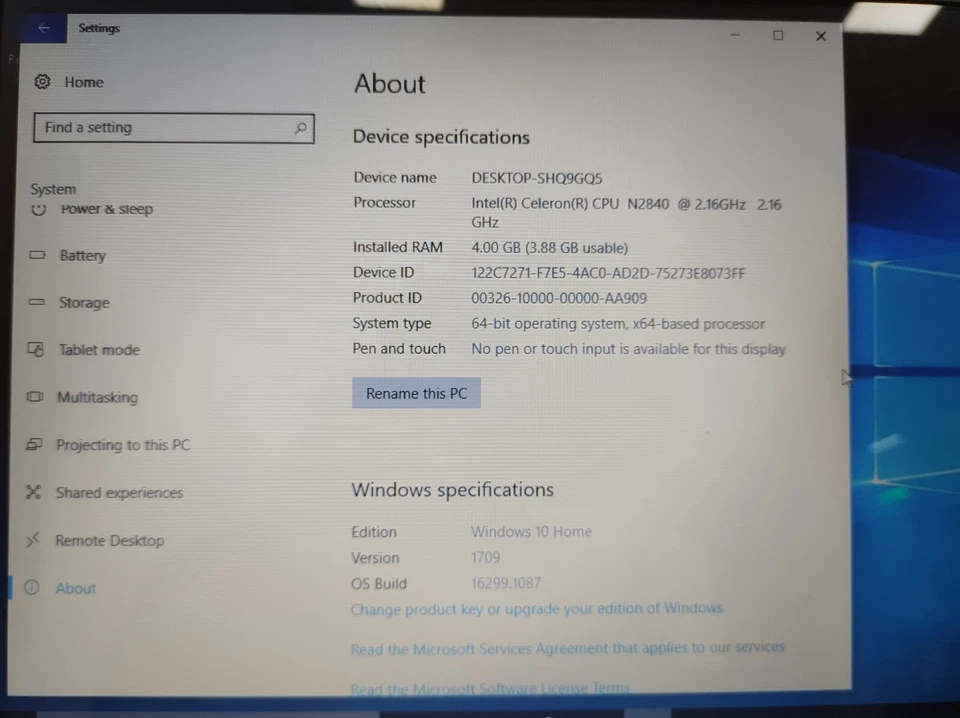The image size is (960, 718).
Task: Open the Change product key link
Action: pyautogui.click(x=537, y=608)
